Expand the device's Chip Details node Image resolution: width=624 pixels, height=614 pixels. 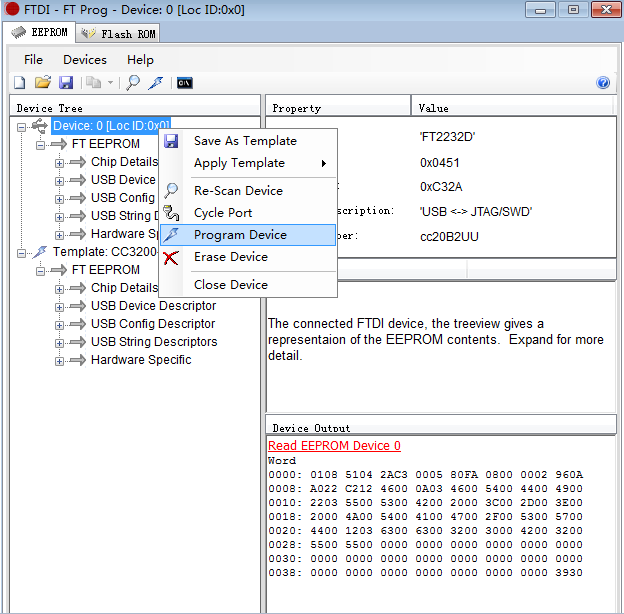(59, 163)
